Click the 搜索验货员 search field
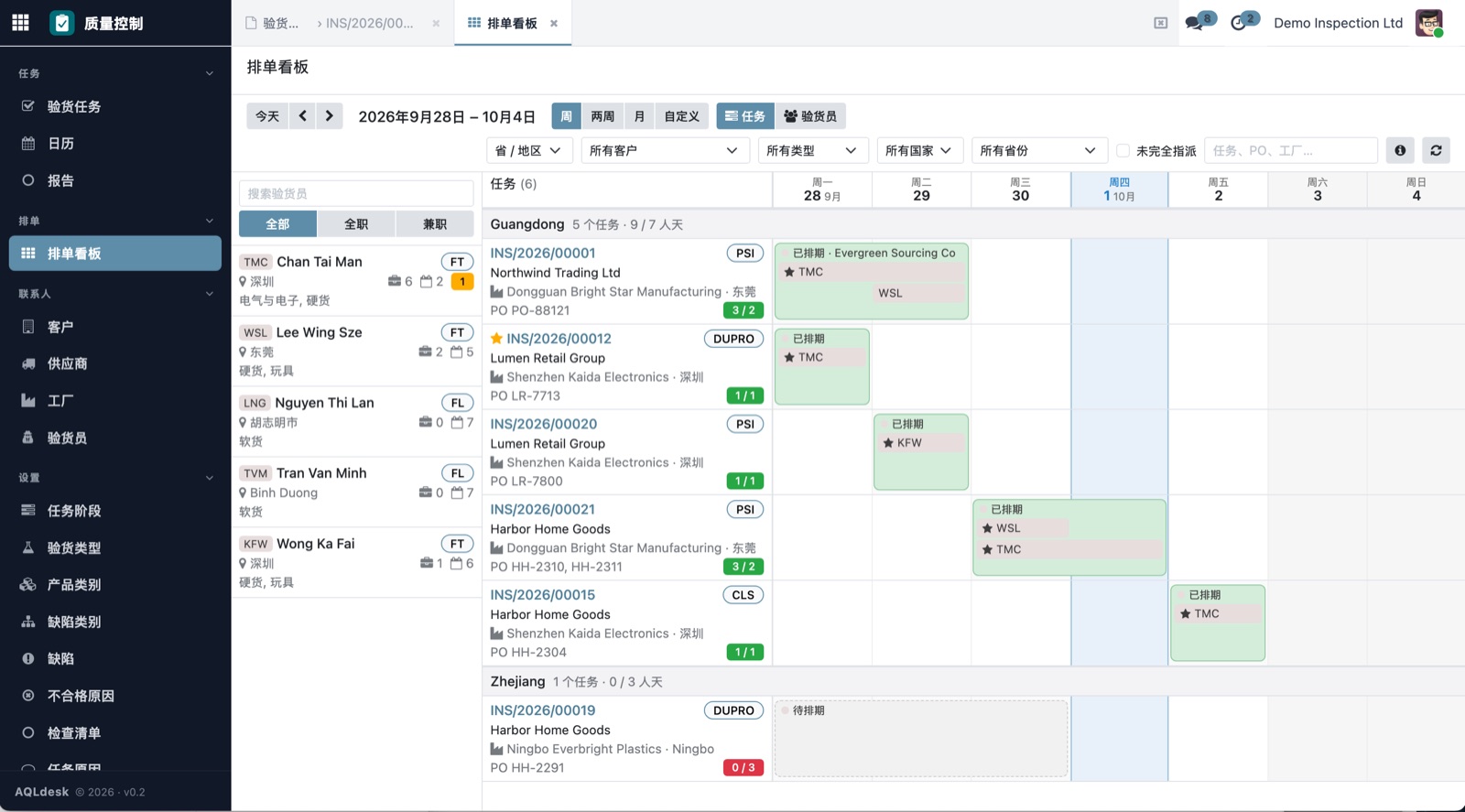The width and height of the screenshot is (1465, 812). (x=356, y=193)
